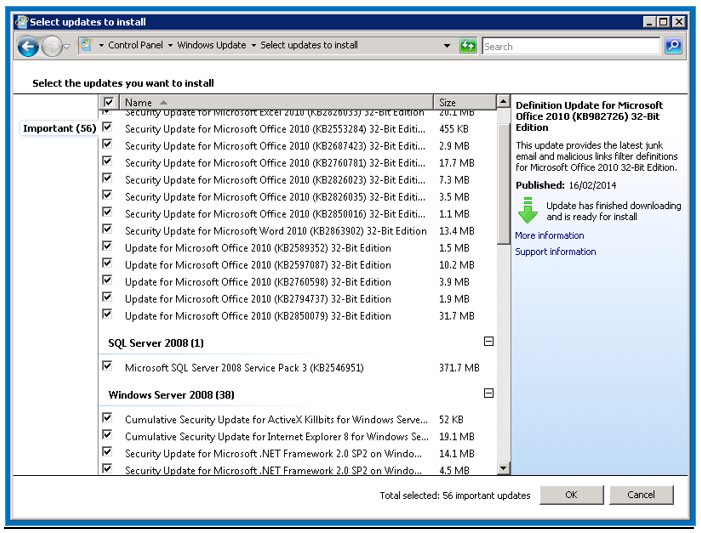Image resolution: width=701 pixels, height=533 pixels.
Task: Uncheck Cumulative Security Update for ActiveX Killbits
Action: (107, 418)
